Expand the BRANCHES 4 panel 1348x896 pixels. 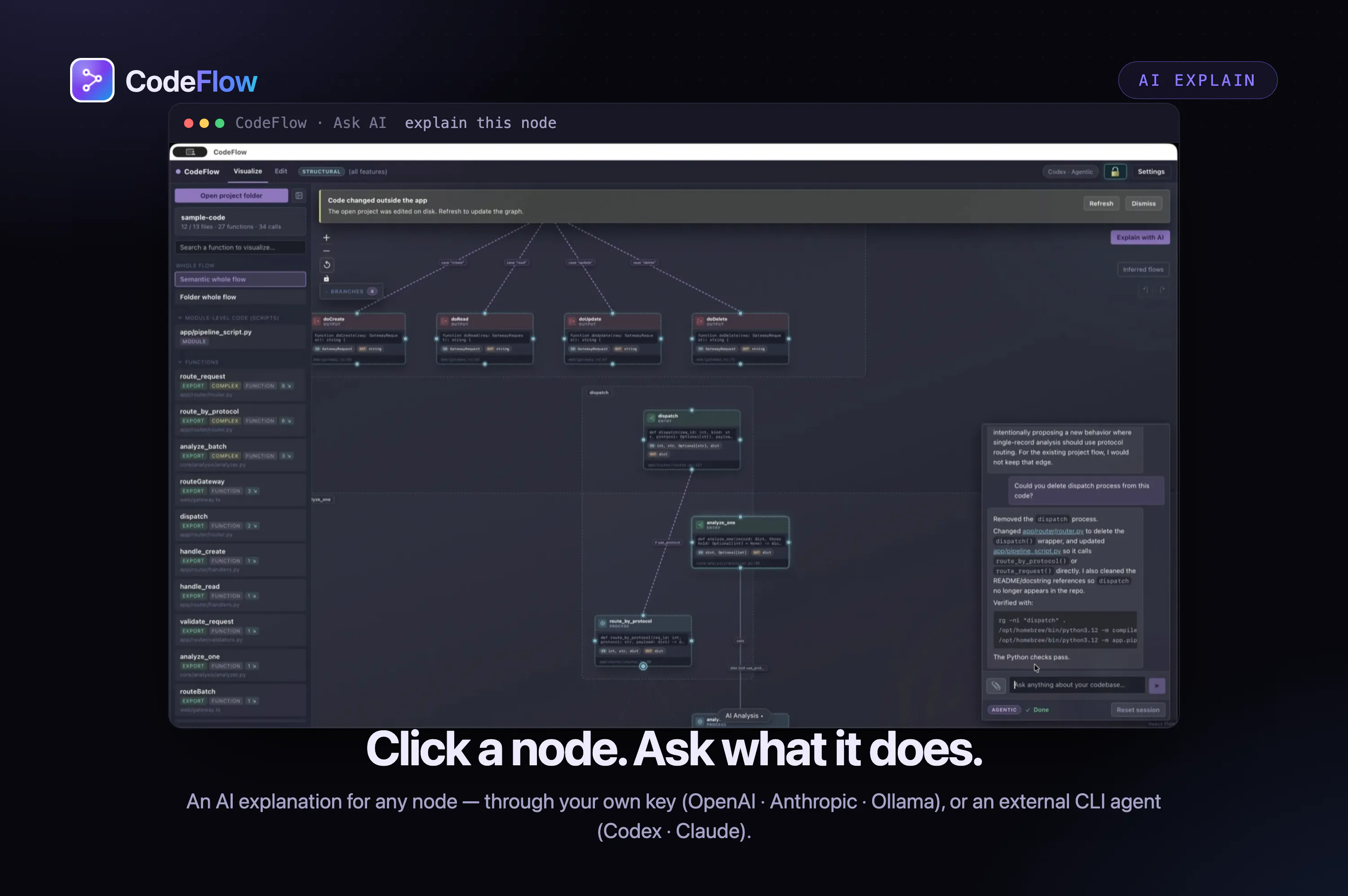pyautogui.click(x=351, y=291)
